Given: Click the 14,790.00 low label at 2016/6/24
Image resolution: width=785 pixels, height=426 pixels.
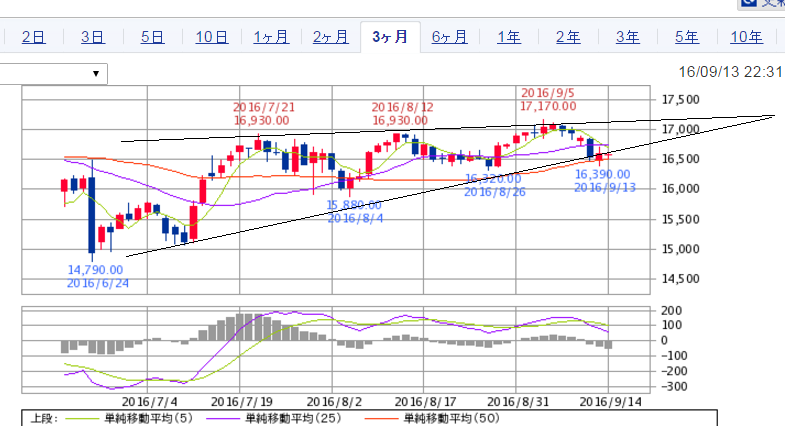Looking at the screenshot, I should pos(96,269).
